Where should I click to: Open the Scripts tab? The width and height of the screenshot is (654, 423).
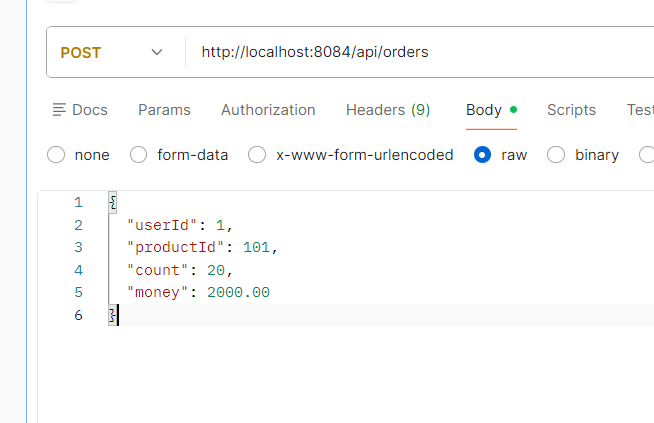click(571, 110)
